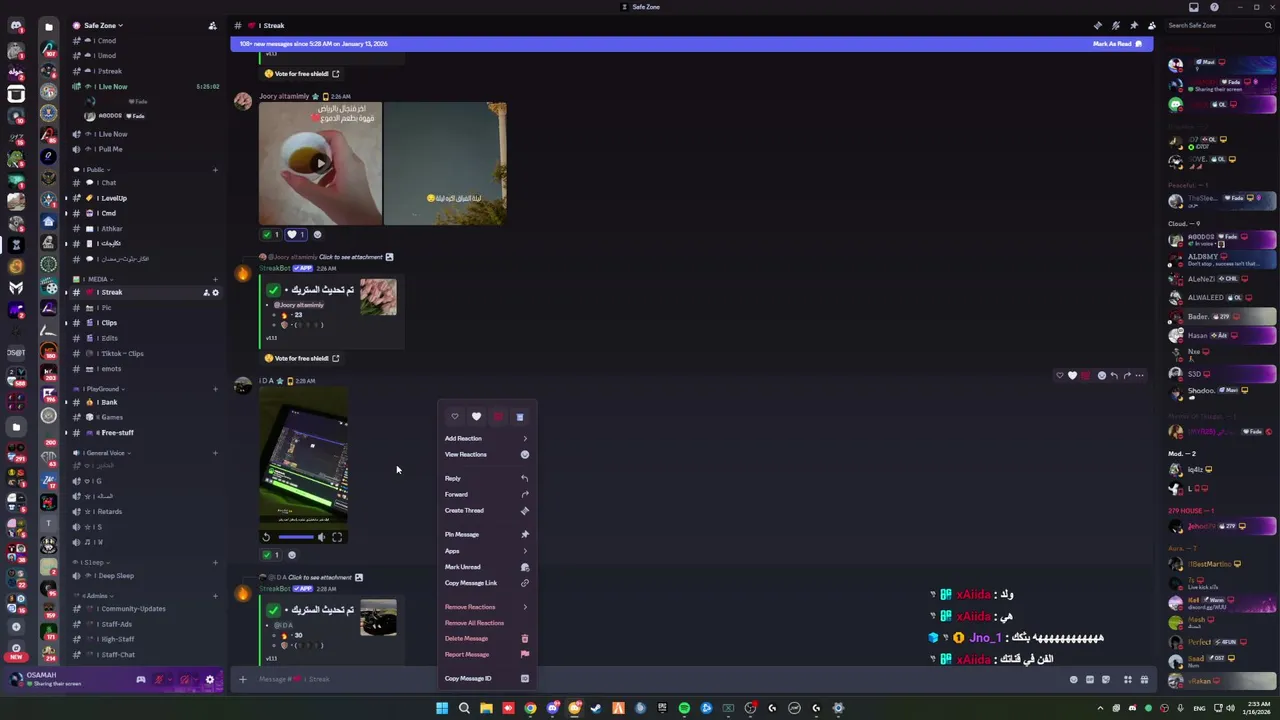Open the game controller activity icon in user panel
This screenshot has width=1280, height=720.
tap(141, 680)
